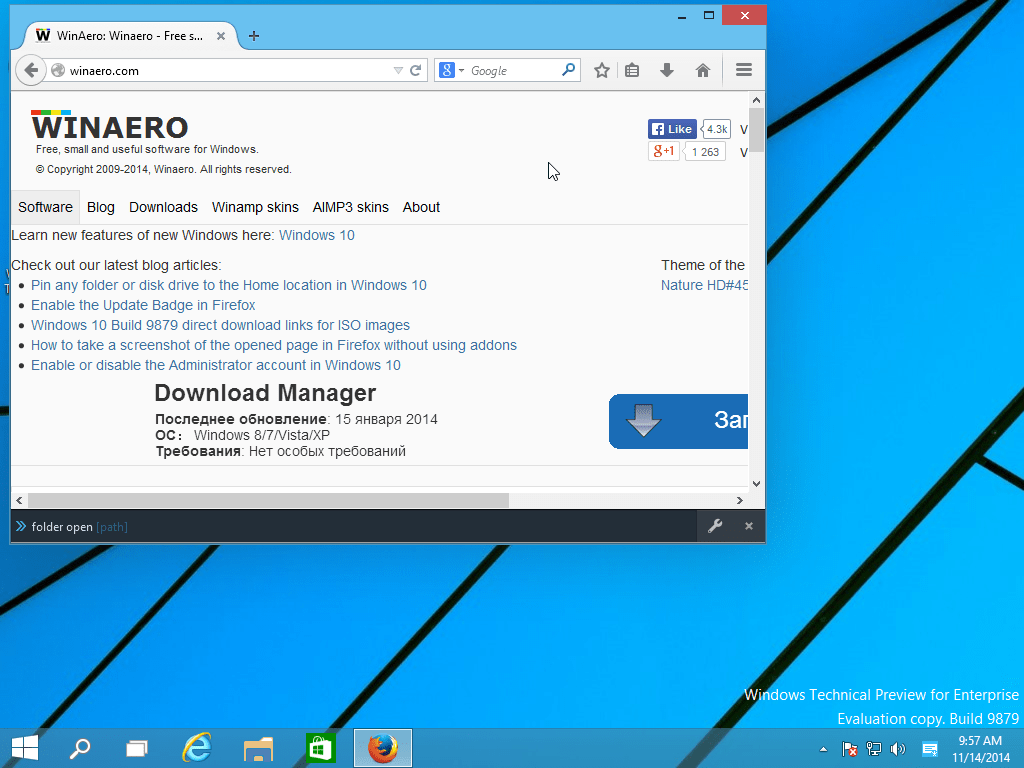Screen dimensions: 1024x768
Task: Navigate back with the left arrow icon
Action: coord(30,70)
